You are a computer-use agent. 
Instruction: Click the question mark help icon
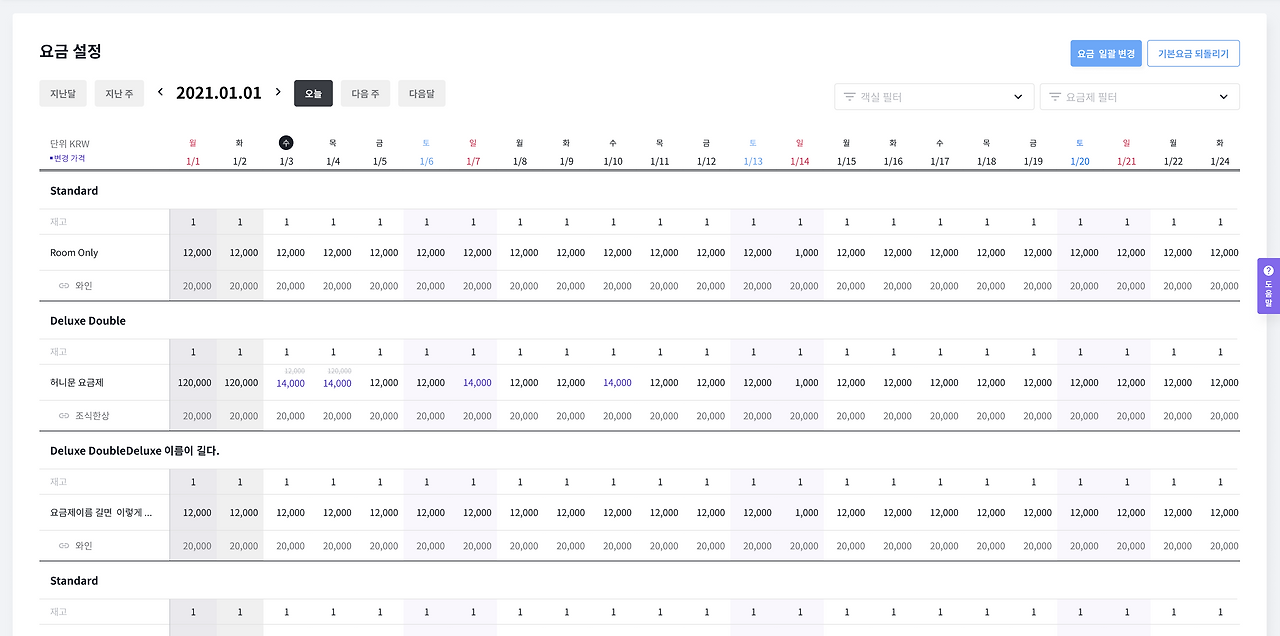(1269, 270)
